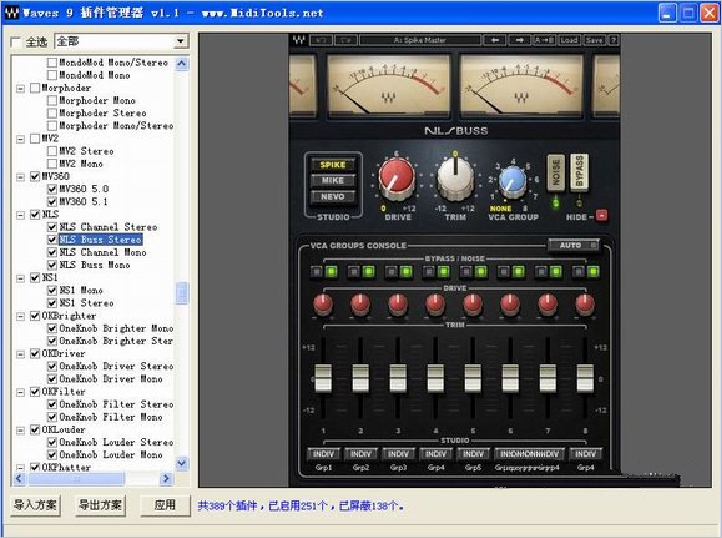Click group 5 green noise LED button
The image size is (722, 538).
pos(481,272)
